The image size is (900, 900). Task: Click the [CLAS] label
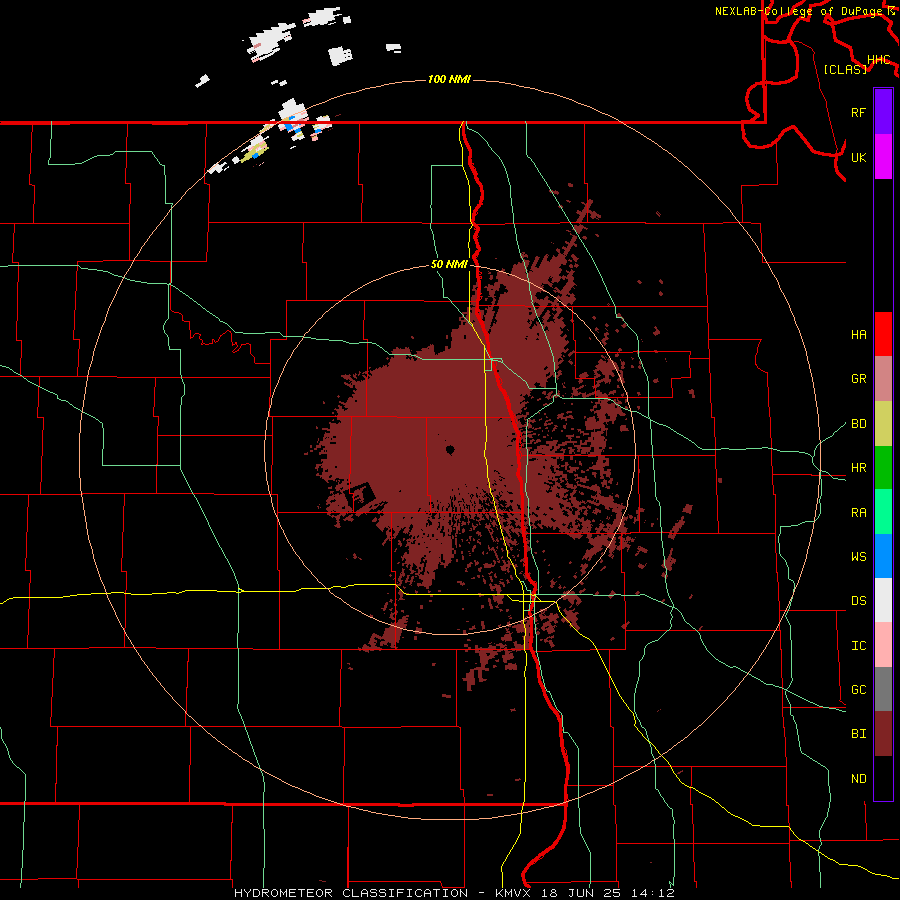845,69
